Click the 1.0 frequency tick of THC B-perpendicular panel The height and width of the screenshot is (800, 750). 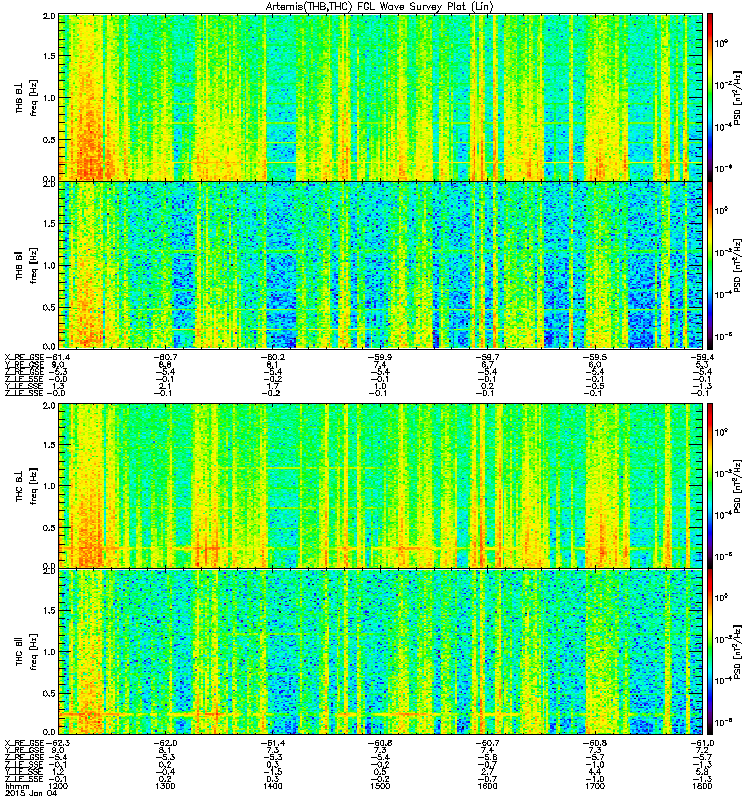pyautogui.click(x=49, y=486)
